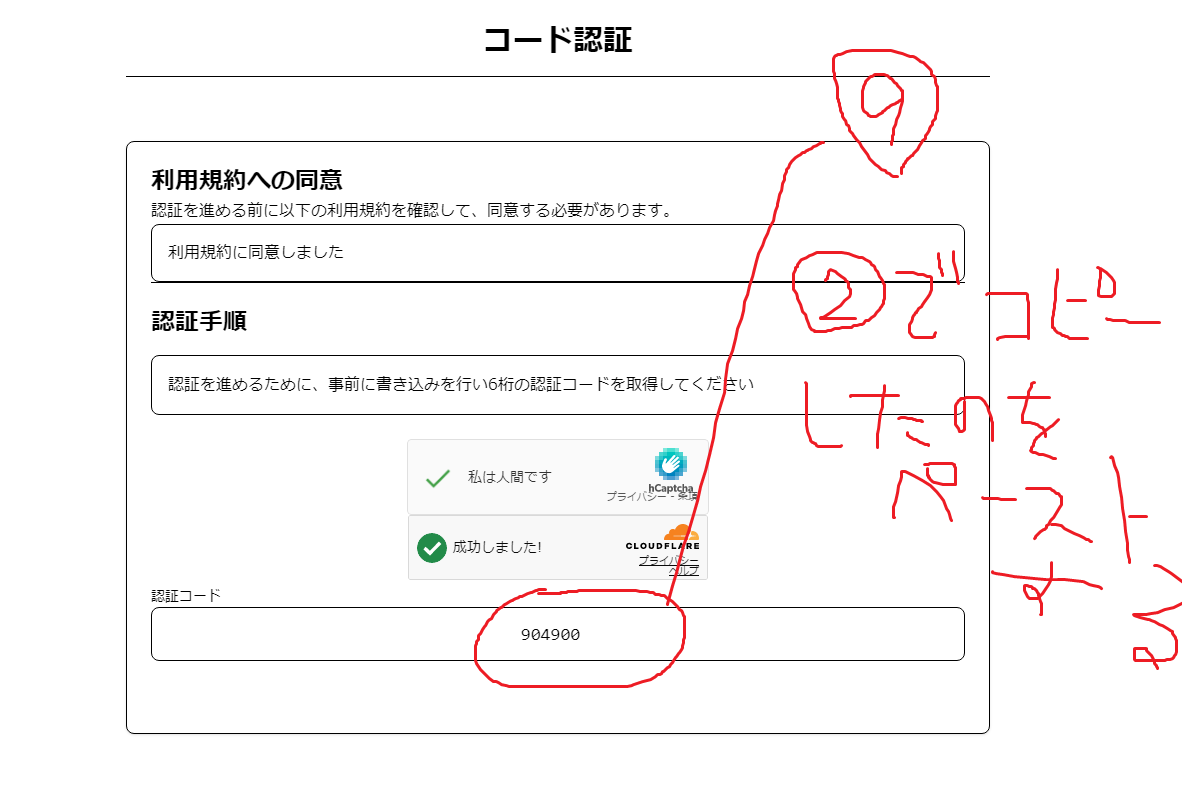1182x803 pixels.
Task: Open the Cloudflare プライバシー link
Action: coord(668,560)
